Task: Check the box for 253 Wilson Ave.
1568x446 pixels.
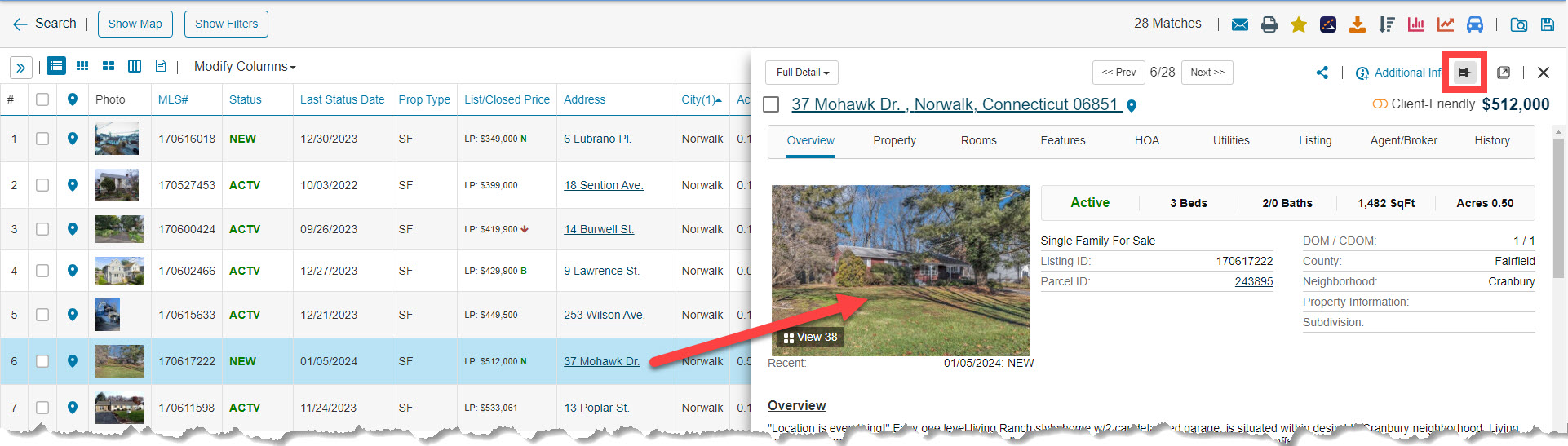Action: (x=42, y=315)
